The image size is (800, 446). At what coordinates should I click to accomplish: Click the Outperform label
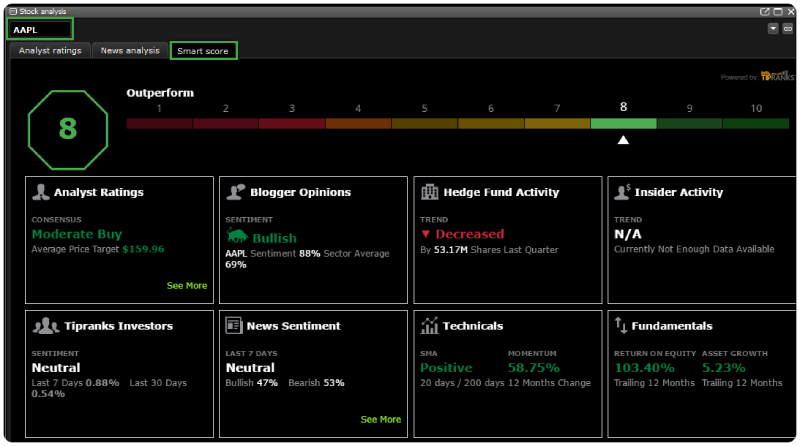(x=160, y=93)
